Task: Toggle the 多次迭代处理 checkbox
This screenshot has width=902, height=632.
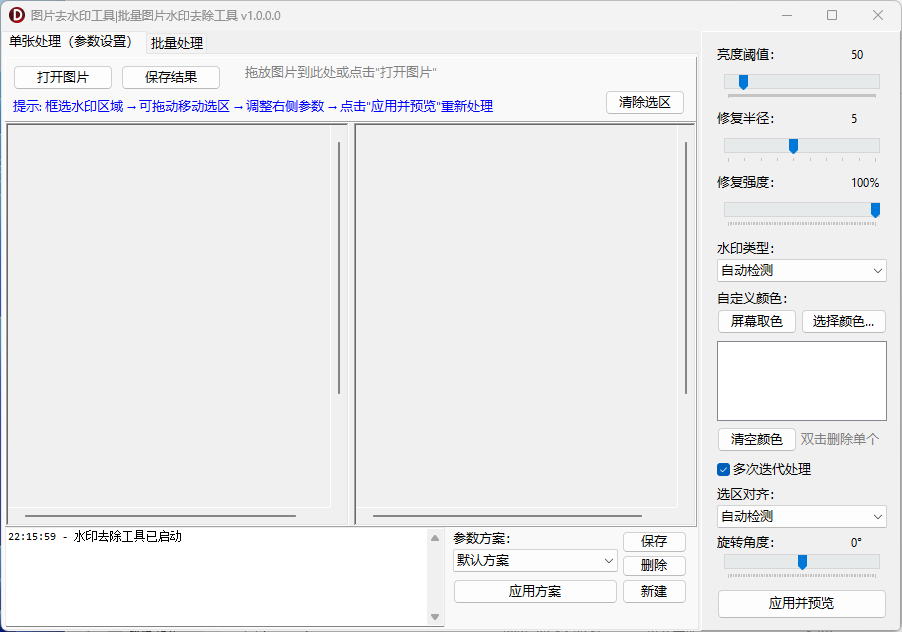Action: (722, 469)
